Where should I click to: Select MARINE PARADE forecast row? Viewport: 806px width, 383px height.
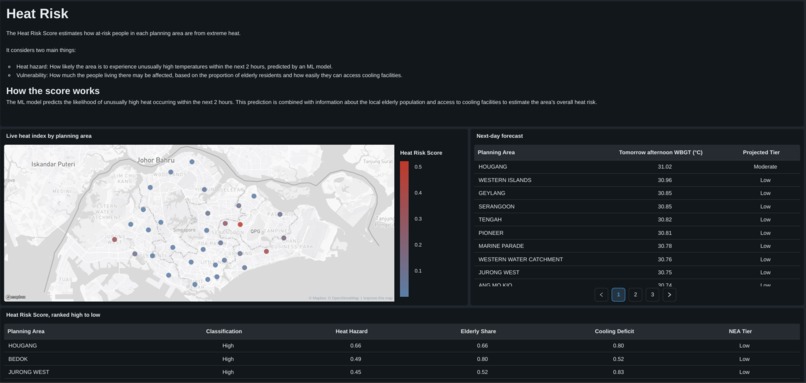636,246
